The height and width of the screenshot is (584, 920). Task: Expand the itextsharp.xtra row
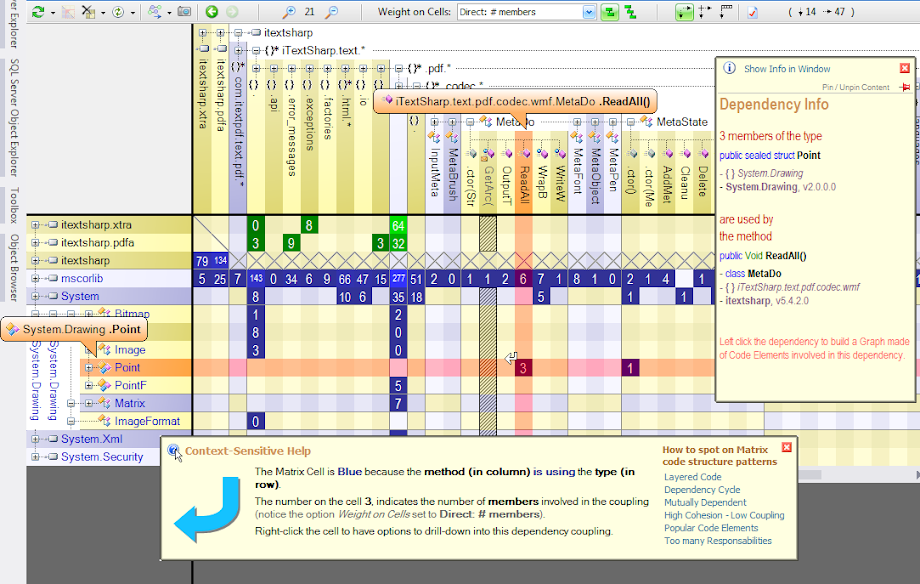tap(35, 225)
